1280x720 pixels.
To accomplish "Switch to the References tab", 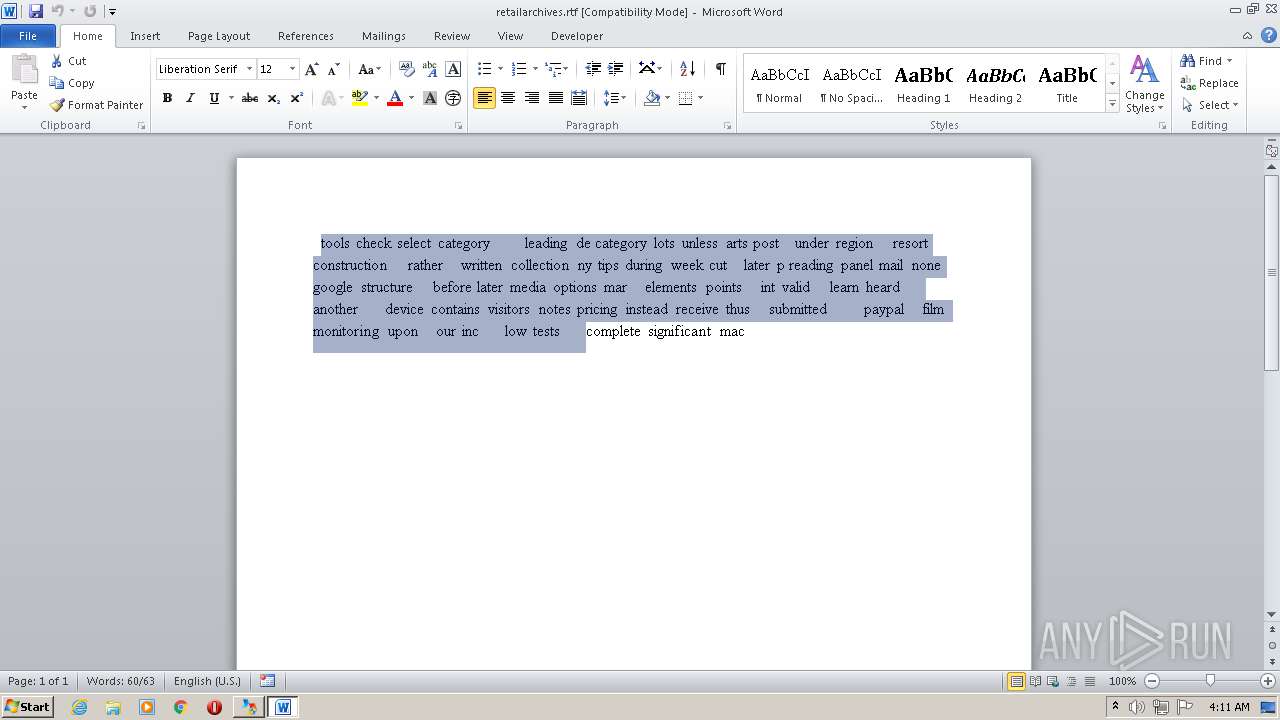I will point(306,35).
